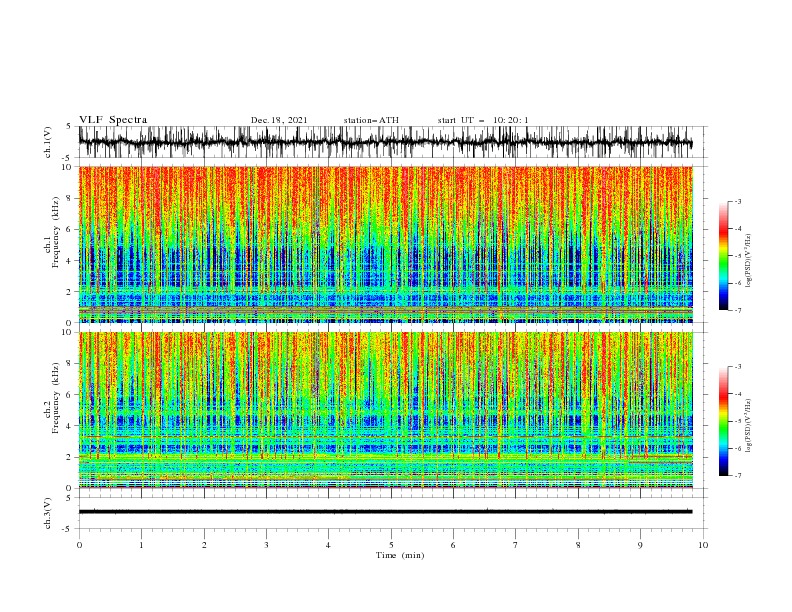Click the ch.1 spectrogram panel
792x612 pixels.
point(385,244)
